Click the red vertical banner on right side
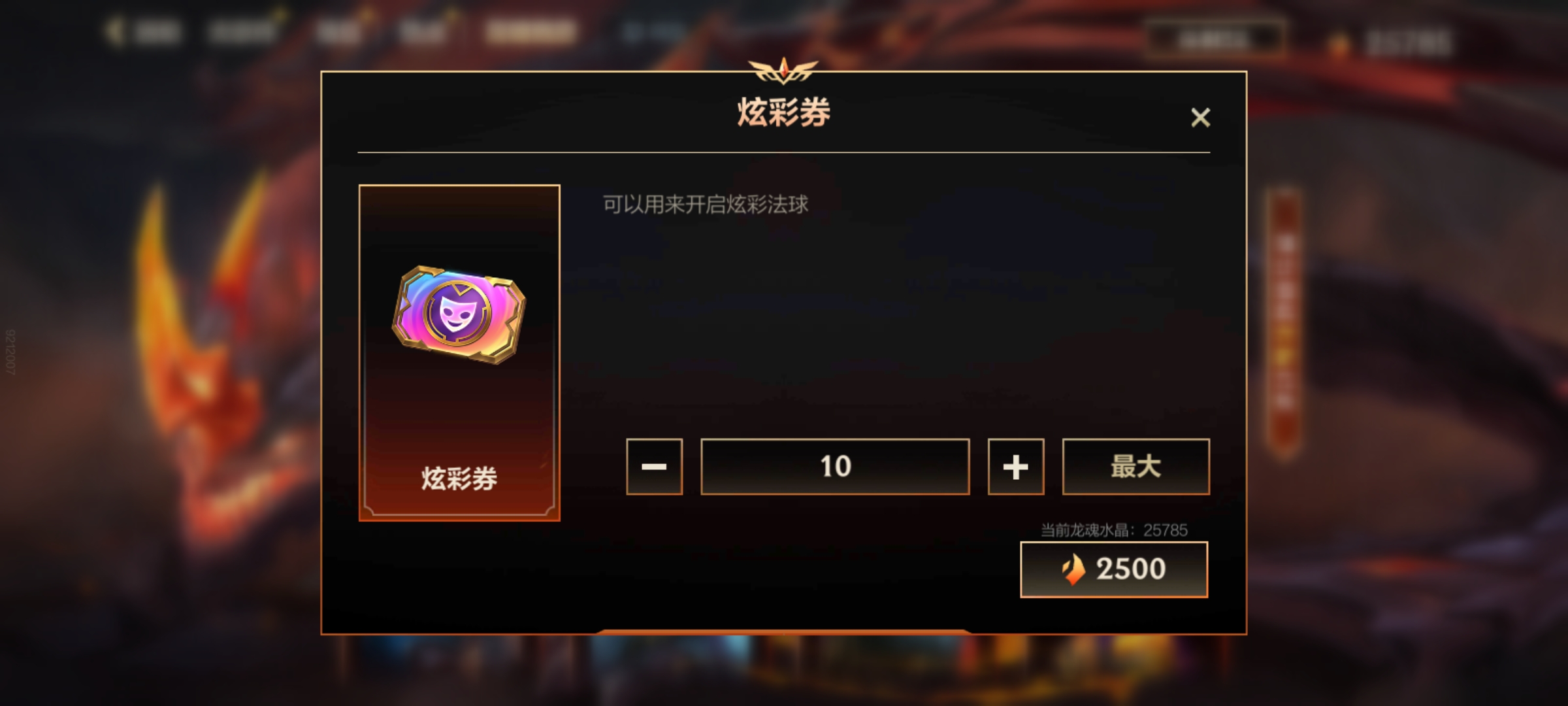1568x706 pixels. [x=1284, y=324]
